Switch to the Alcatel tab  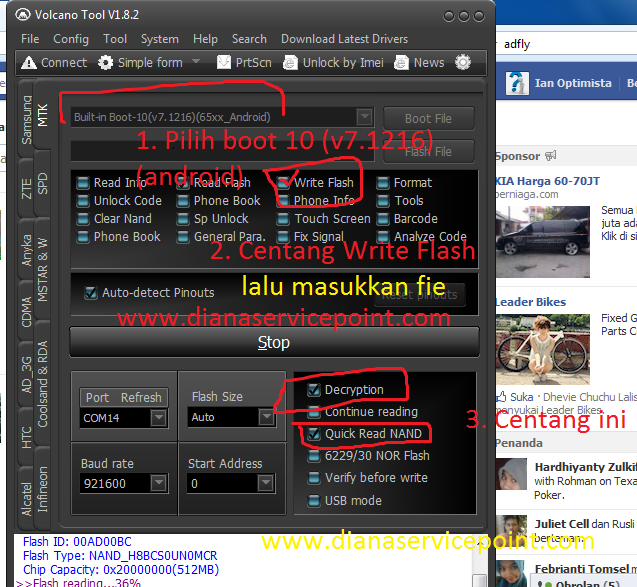pos(26,499)
